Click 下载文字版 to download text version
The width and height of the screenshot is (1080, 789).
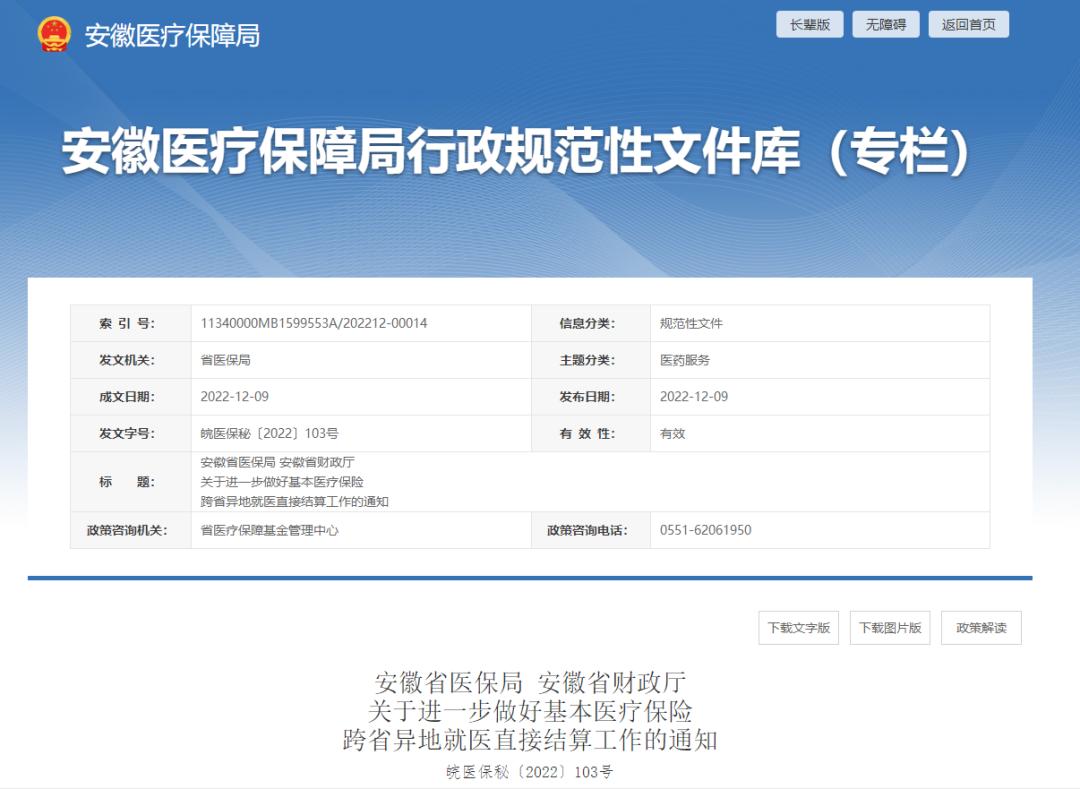(x=797, y=627)
